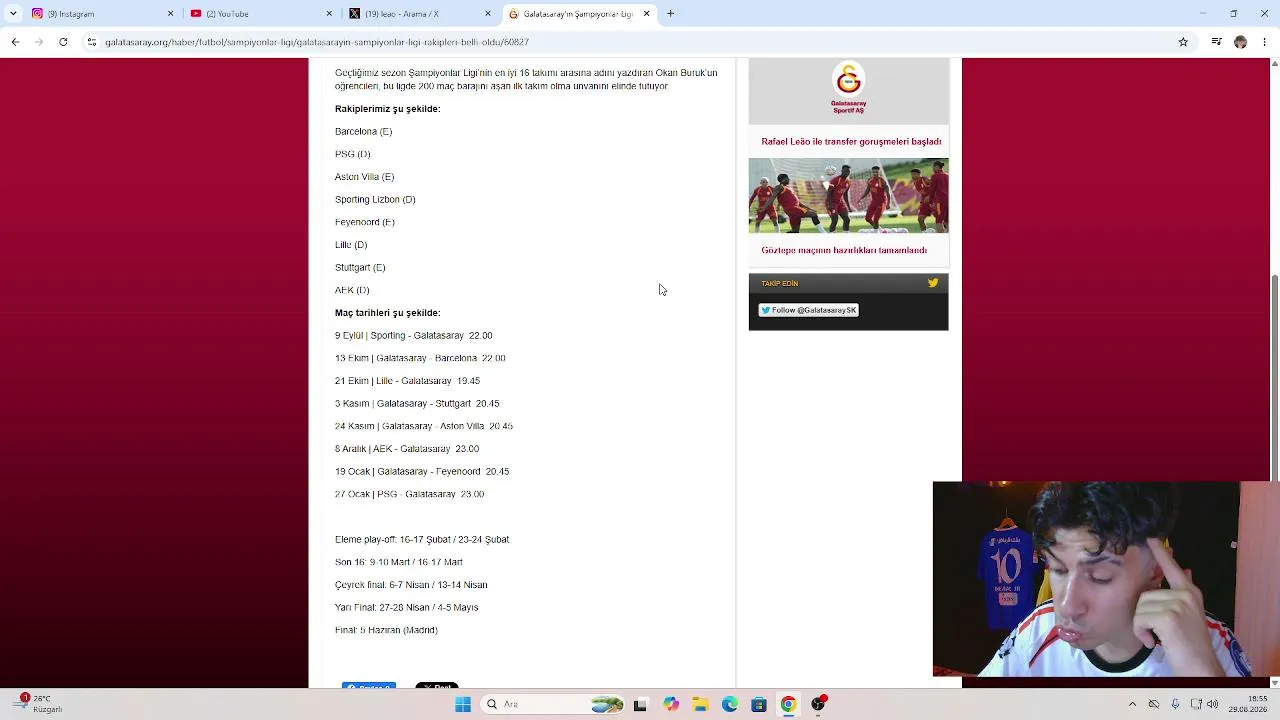Click the text 'Aston Villa (E)'
Image resolution: width=1280 pixels, height=720 pixels.
[x=364, y=177]
